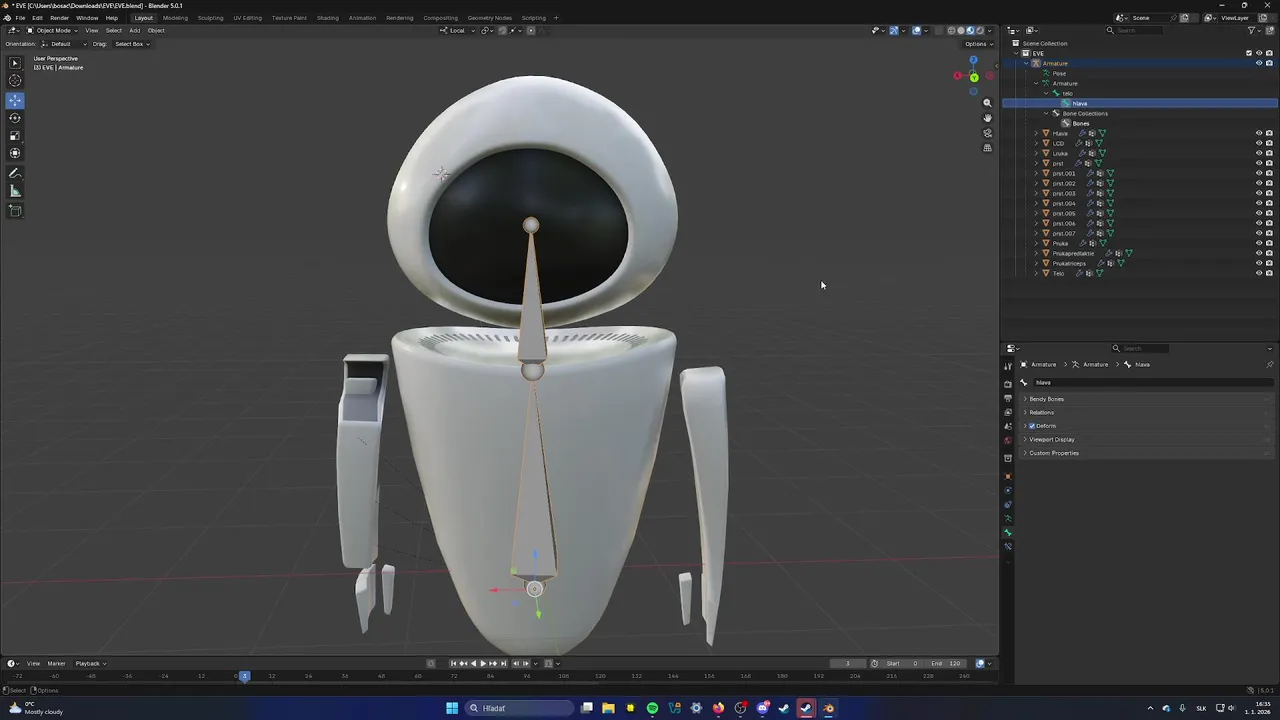Switch to the Shading workspace tab
The width and height of the screenshot is (1280, 720).
point(327,18)
